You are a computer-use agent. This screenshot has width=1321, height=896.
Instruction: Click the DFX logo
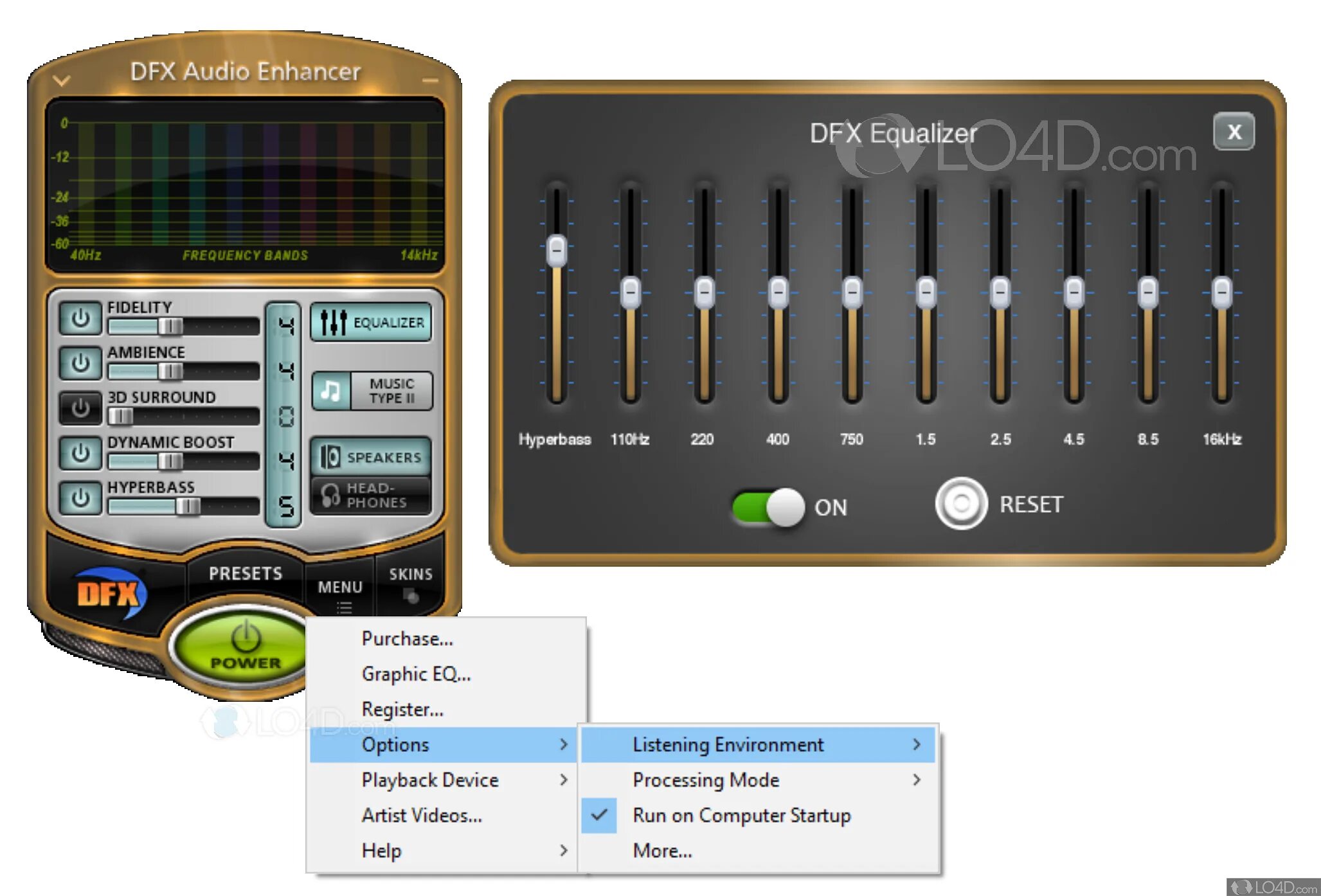109,593
